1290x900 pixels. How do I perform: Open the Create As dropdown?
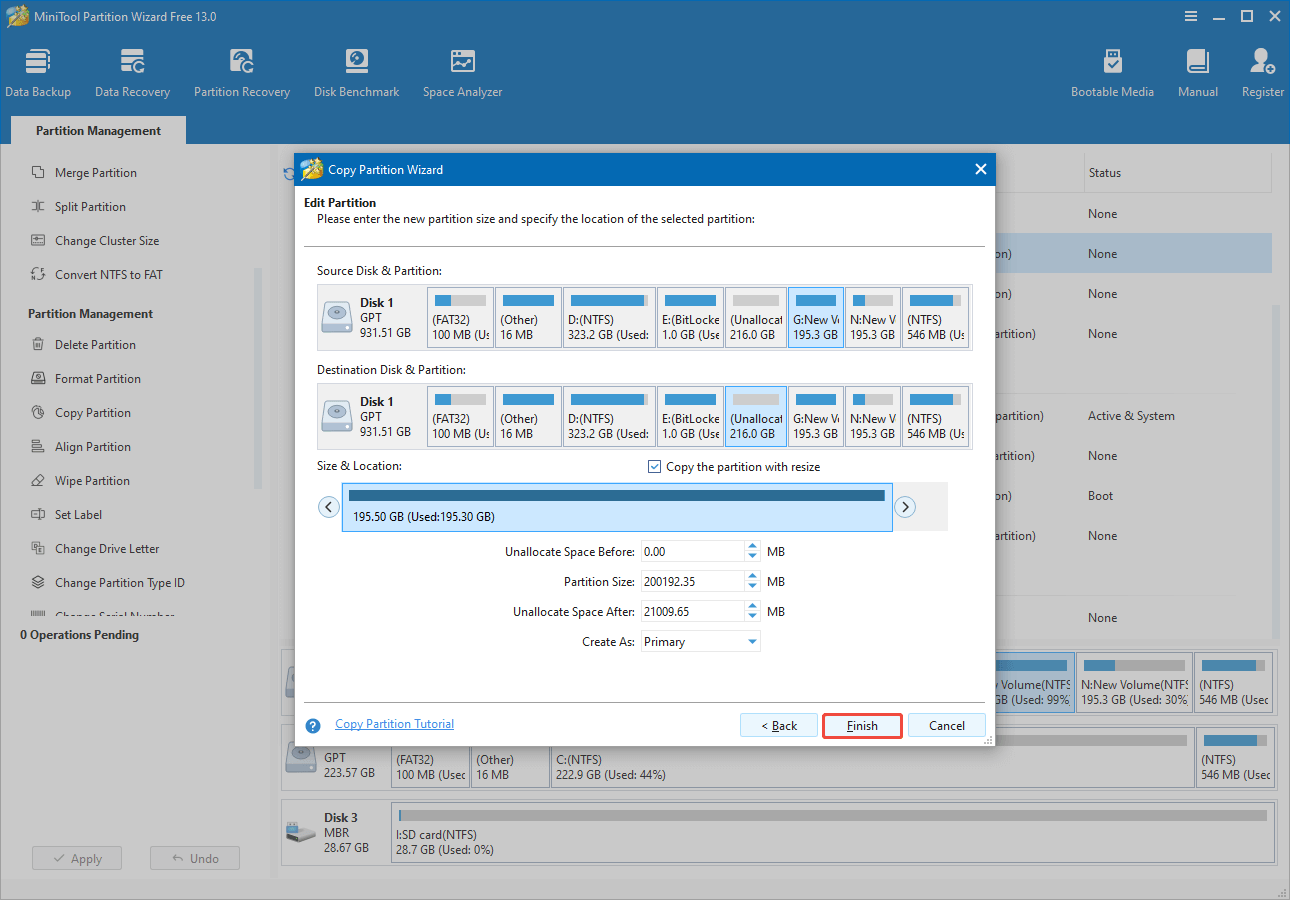[x=752, y=642]
